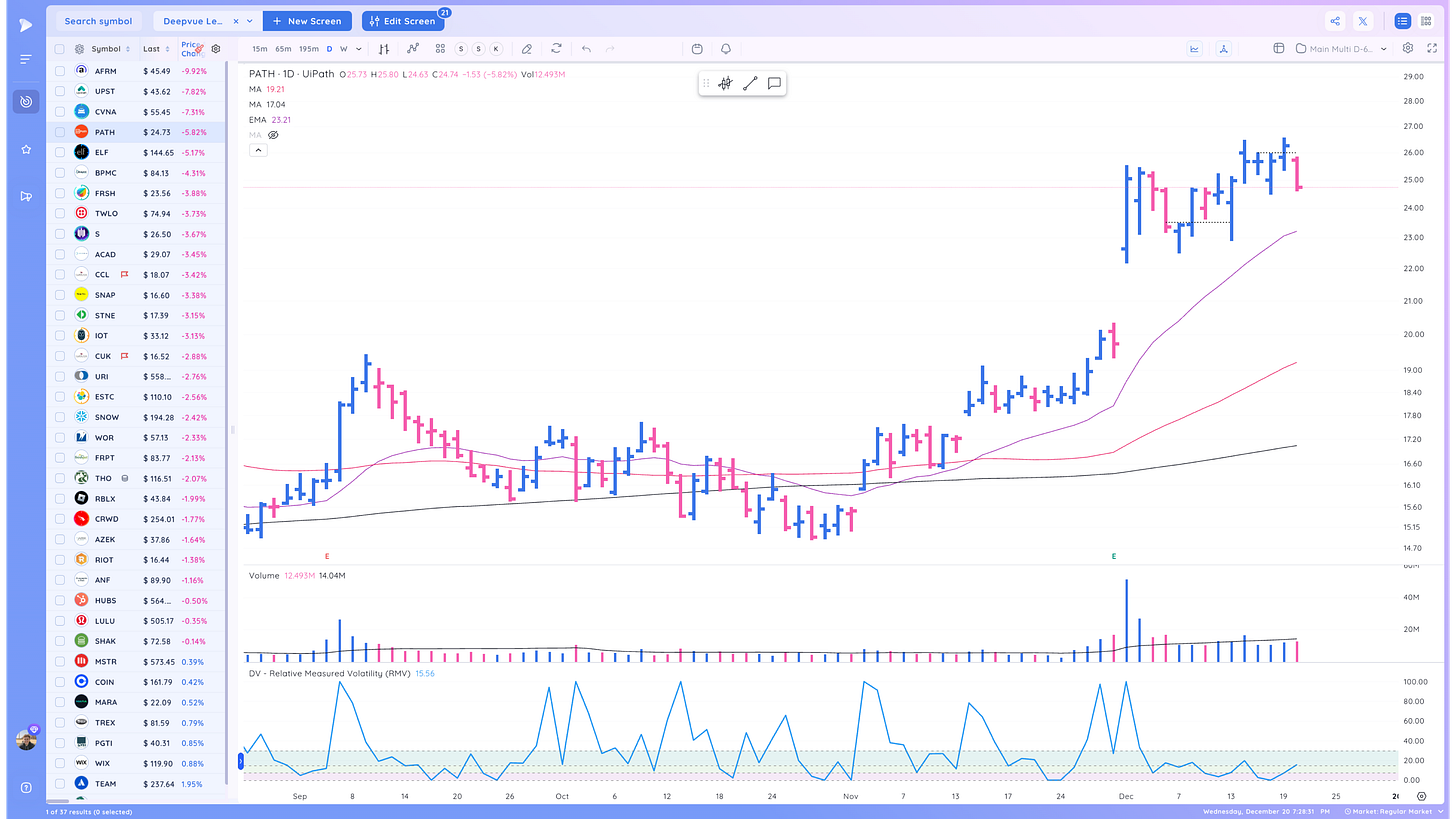Open the alert bell icon
This screenshot has height=819, width=1456.
tap(725, 48)
